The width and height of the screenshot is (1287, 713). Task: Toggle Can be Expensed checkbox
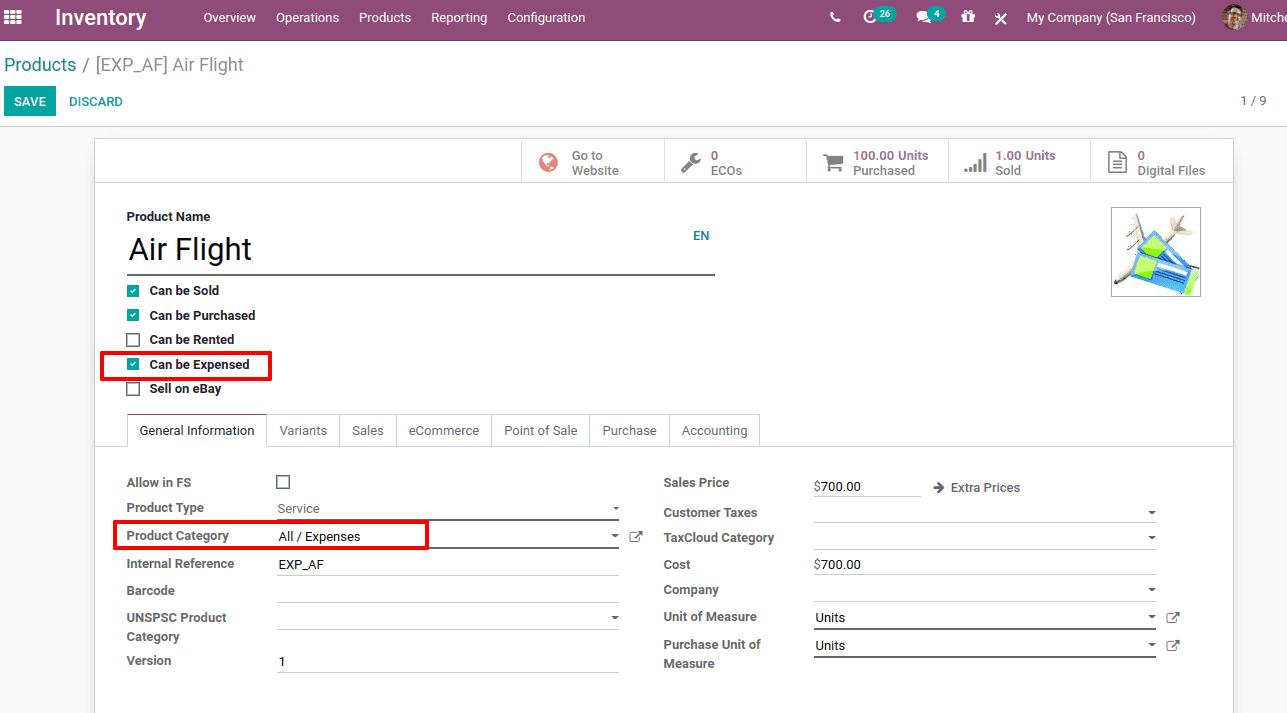pos(133,364)
